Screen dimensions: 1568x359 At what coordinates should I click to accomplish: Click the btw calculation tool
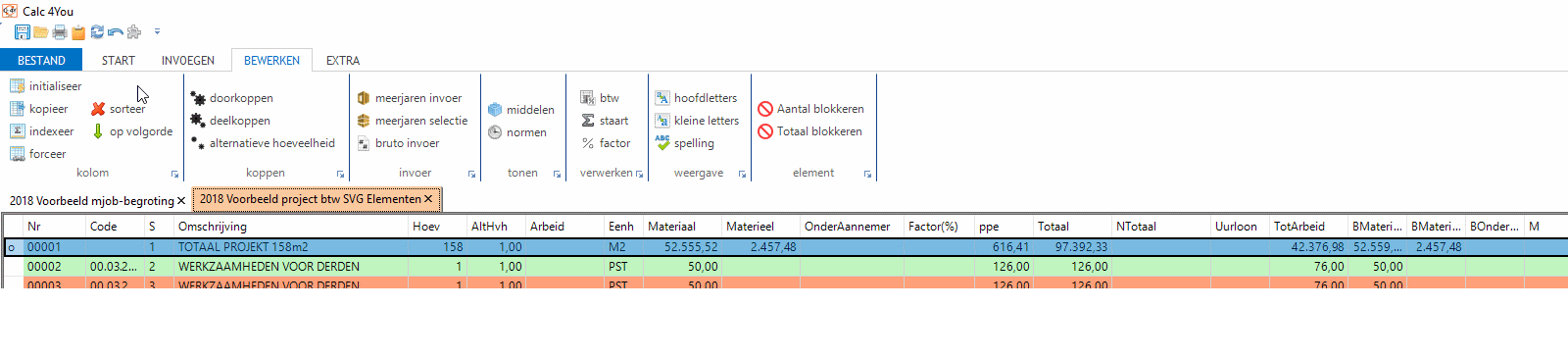tap(600, 98)
